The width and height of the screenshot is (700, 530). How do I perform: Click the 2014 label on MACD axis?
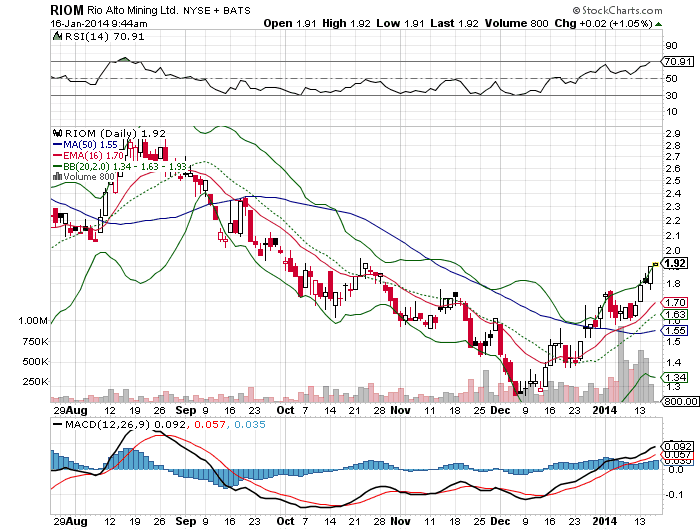tap(604, 521)
